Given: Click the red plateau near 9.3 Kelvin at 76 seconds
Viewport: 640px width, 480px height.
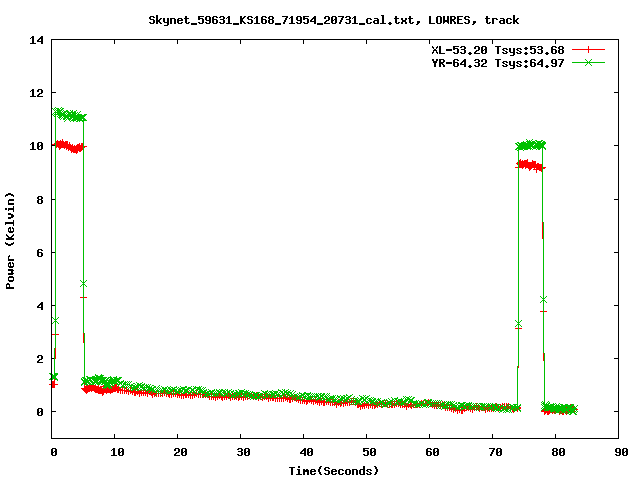Looking at the screenshot, I should 531,165.
